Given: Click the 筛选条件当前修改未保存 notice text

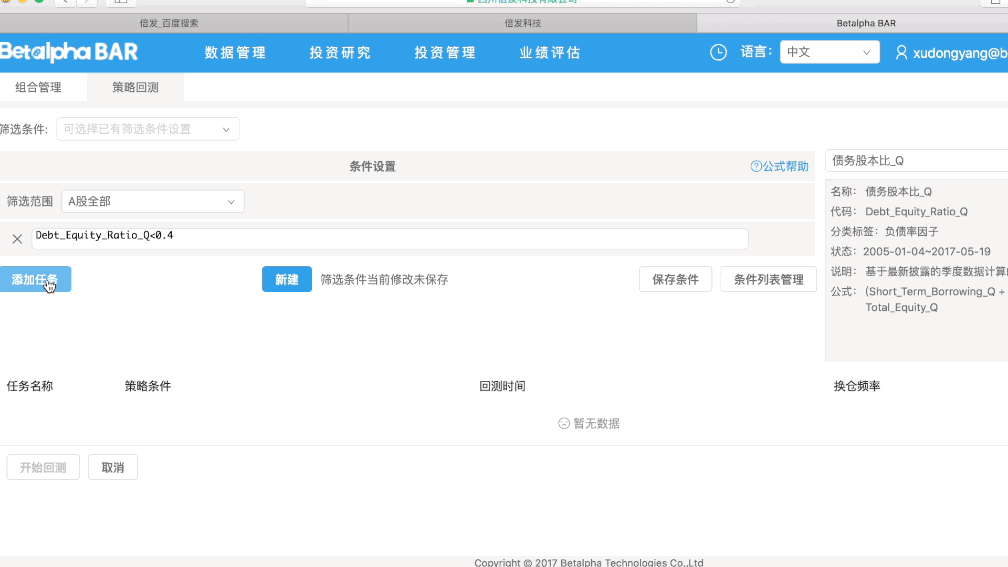Looking at the screenshot, I should (384, 280).
